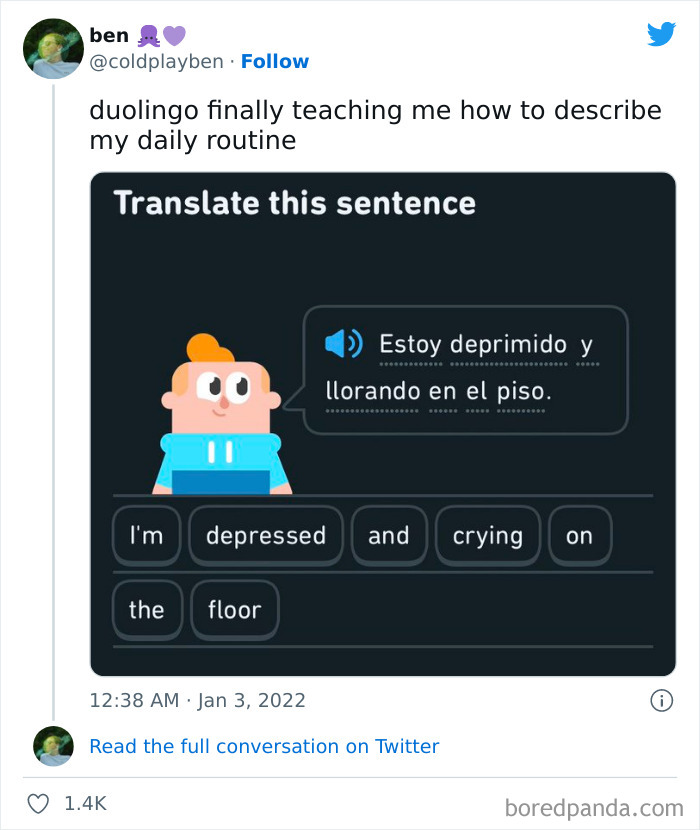Open 'Read the full conversation on Twitter'
The height and width of the screenshot is (830, 700).
[x=264, y=746]
